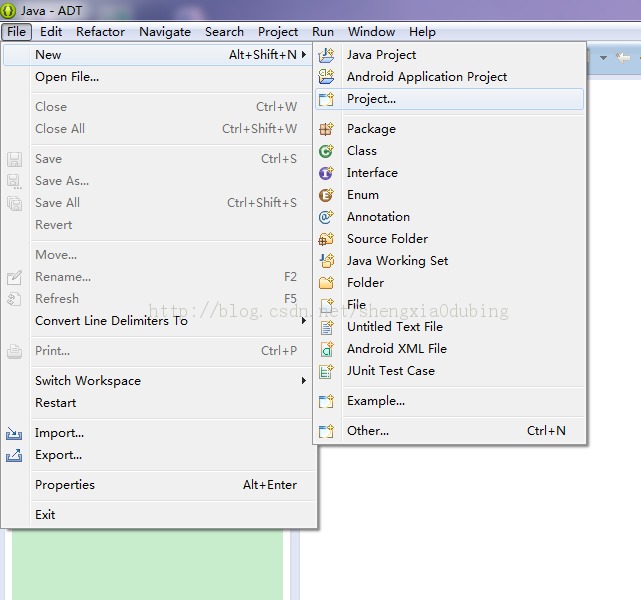Image resolution: width=641 pixels, height=600 pixels.
Task: Click the Android XML File icon
Action: 326,349
